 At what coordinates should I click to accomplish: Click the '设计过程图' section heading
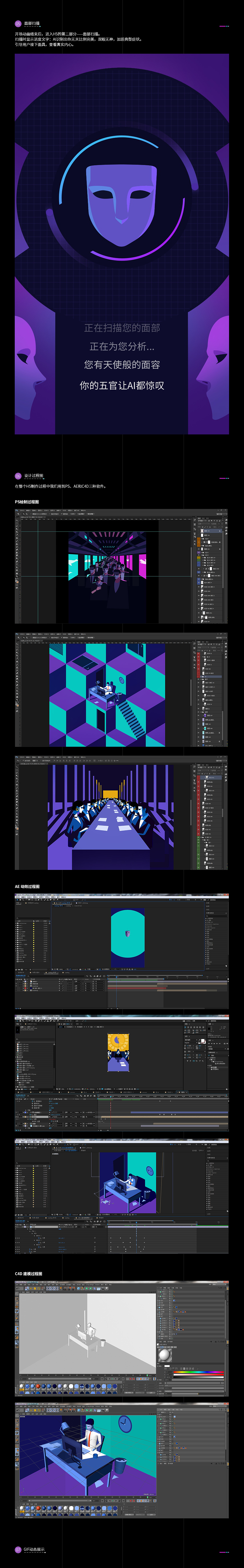click(34, 475)
